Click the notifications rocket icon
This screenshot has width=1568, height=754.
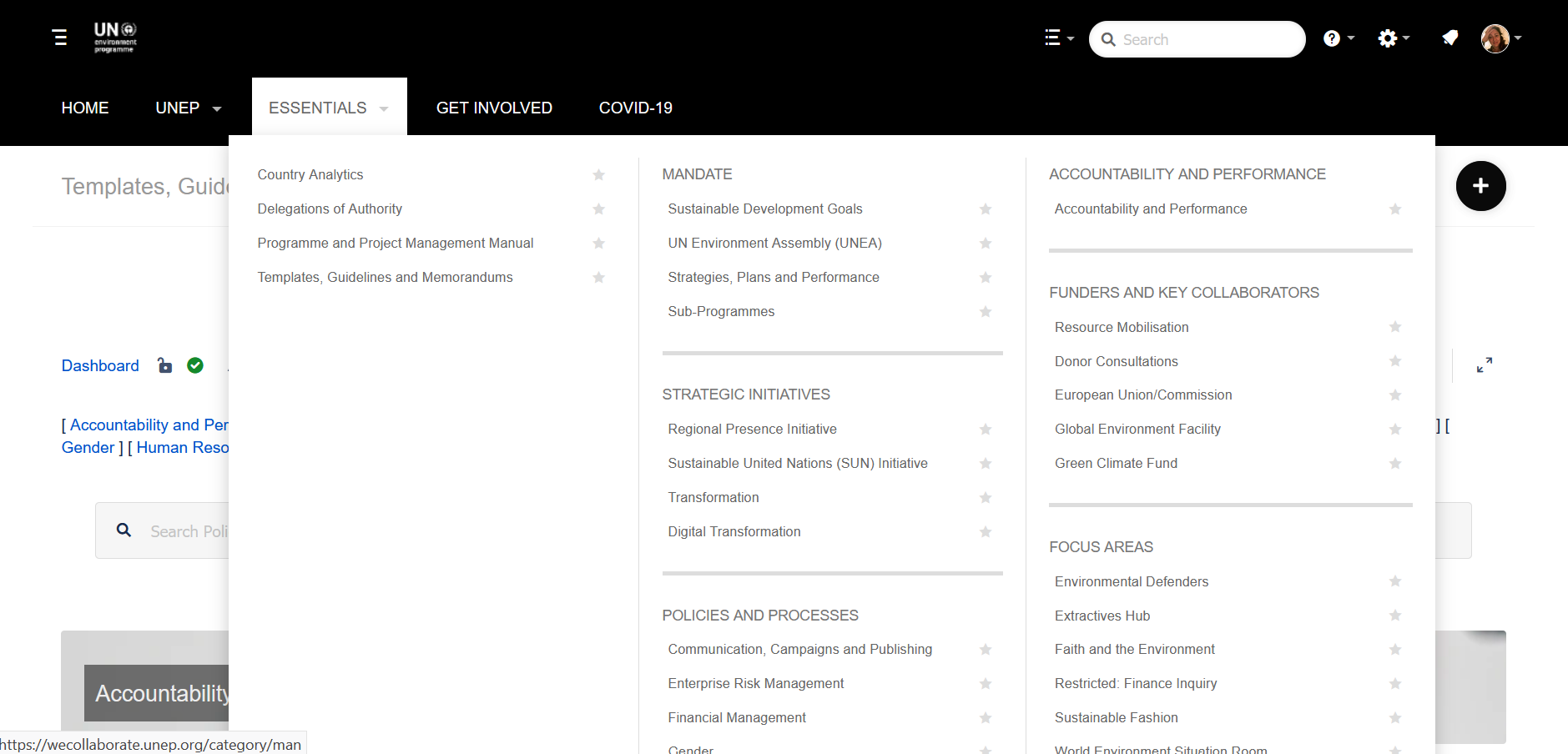click(x=1450, y=38)
